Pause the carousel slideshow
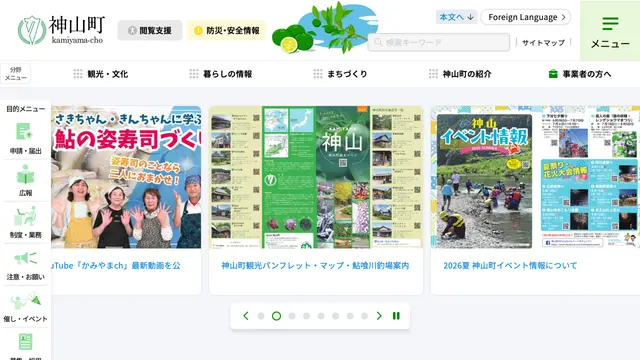The width and height of the screenshot is (640, 360). [396, 316]
